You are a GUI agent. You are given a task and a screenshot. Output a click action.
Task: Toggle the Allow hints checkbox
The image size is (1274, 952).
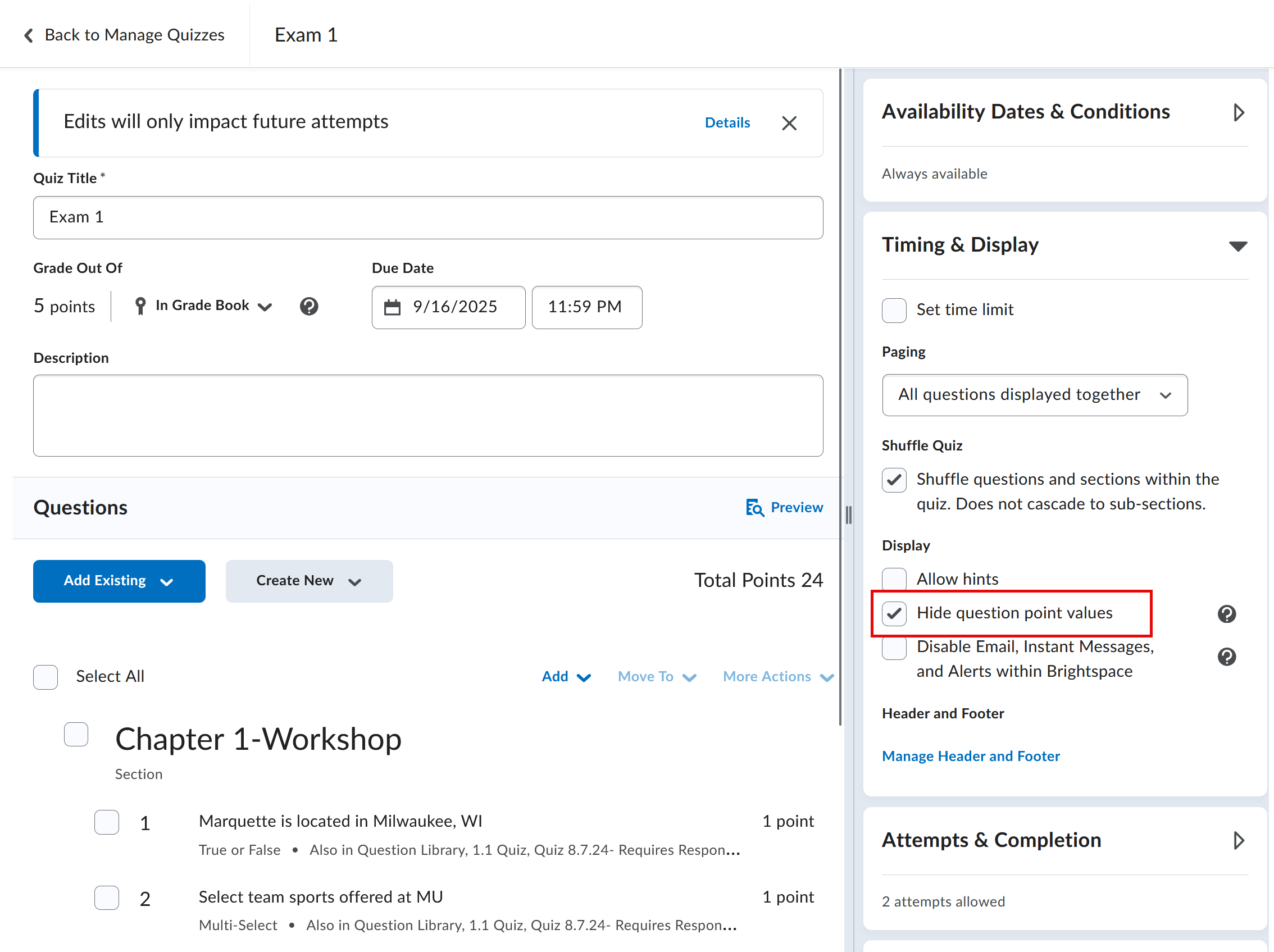click(x=894, y=579)
